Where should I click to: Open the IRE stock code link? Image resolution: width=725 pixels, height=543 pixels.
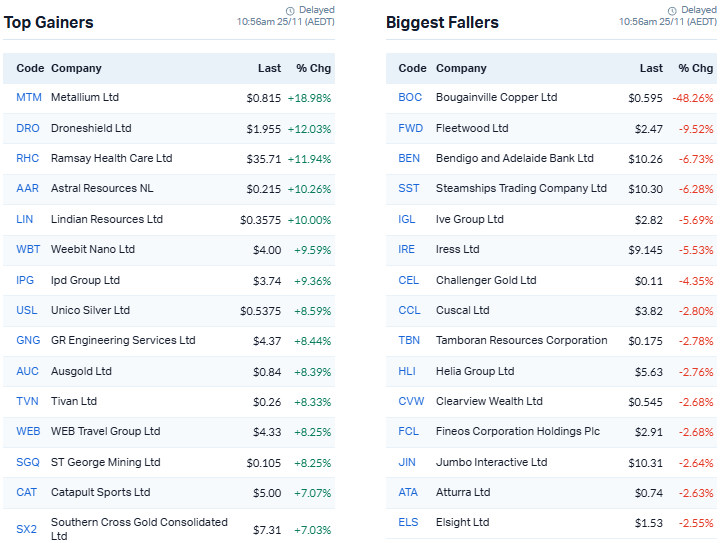point(406,249)
